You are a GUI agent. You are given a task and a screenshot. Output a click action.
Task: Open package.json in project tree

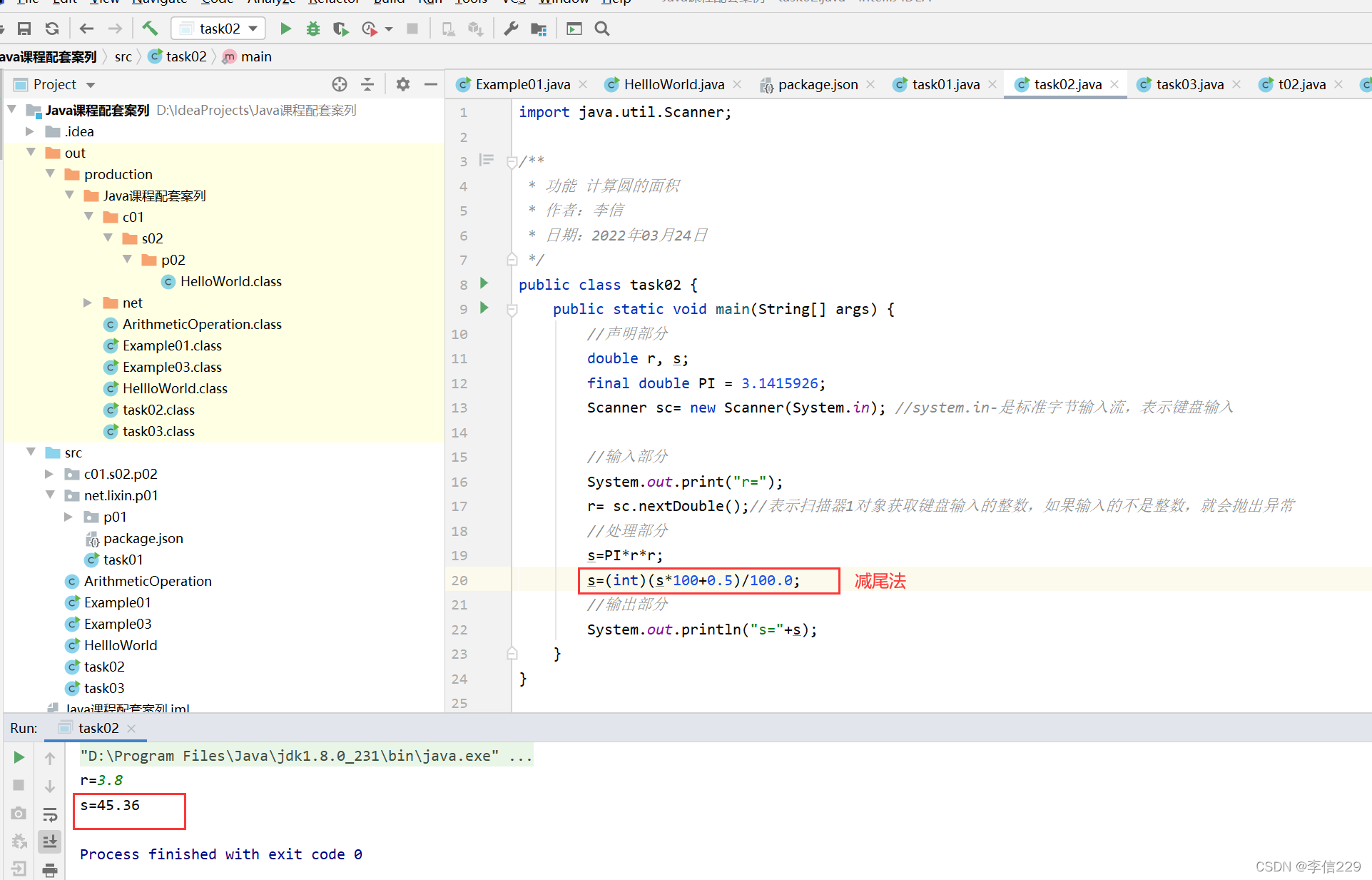pyautogui.click(x=143, y=538)
